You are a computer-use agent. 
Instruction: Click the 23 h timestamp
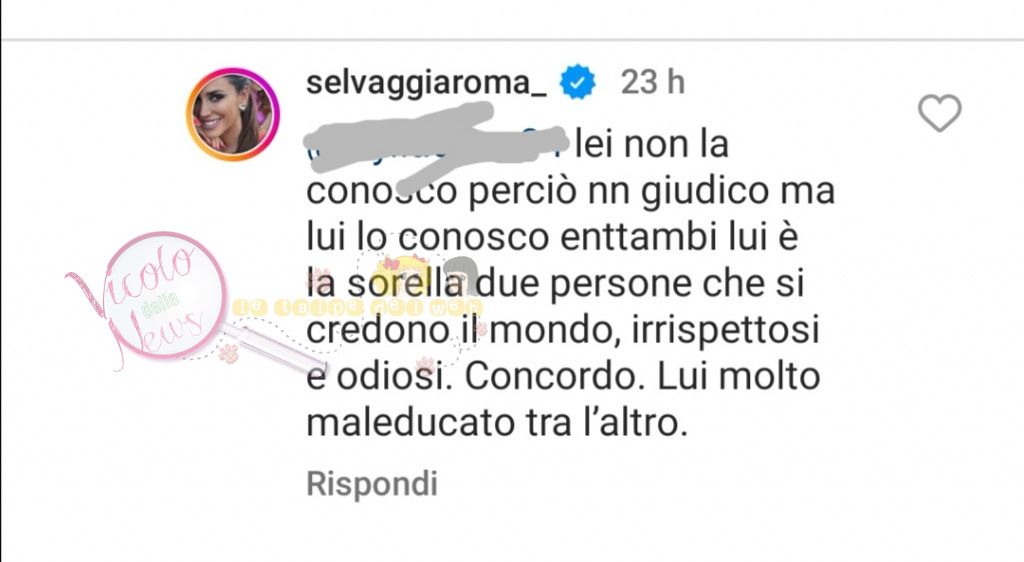click(x=652, y=82)
